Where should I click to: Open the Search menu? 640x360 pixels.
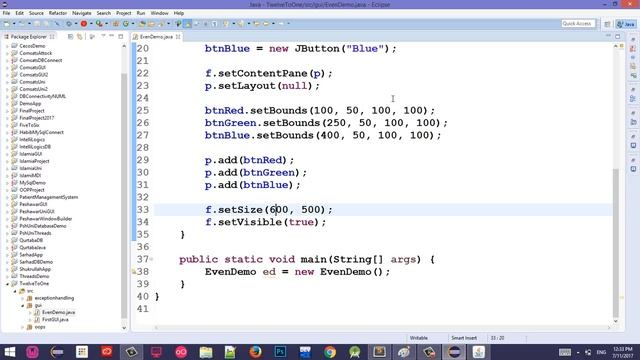[104, 13]
